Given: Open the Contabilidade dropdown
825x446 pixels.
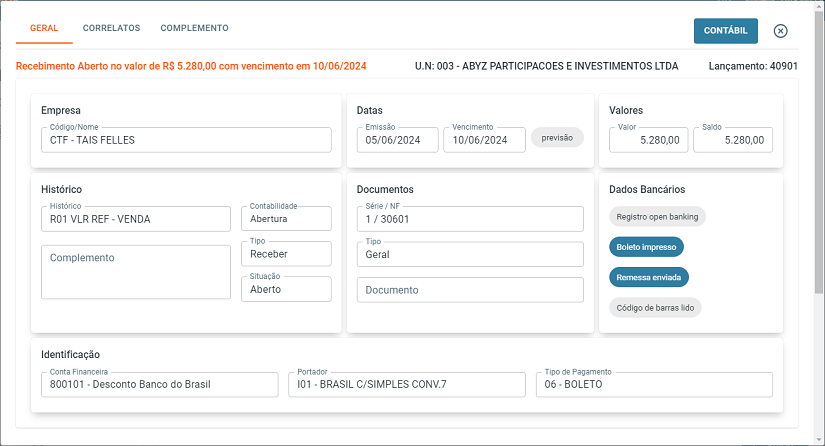Looking at the screenshot, I should coord(286,219).
